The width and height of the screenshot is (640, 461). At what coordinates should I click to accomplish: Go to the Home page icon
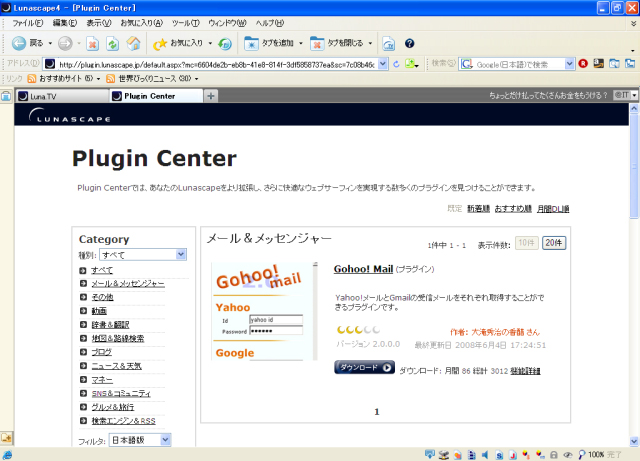tap(133, 43)
